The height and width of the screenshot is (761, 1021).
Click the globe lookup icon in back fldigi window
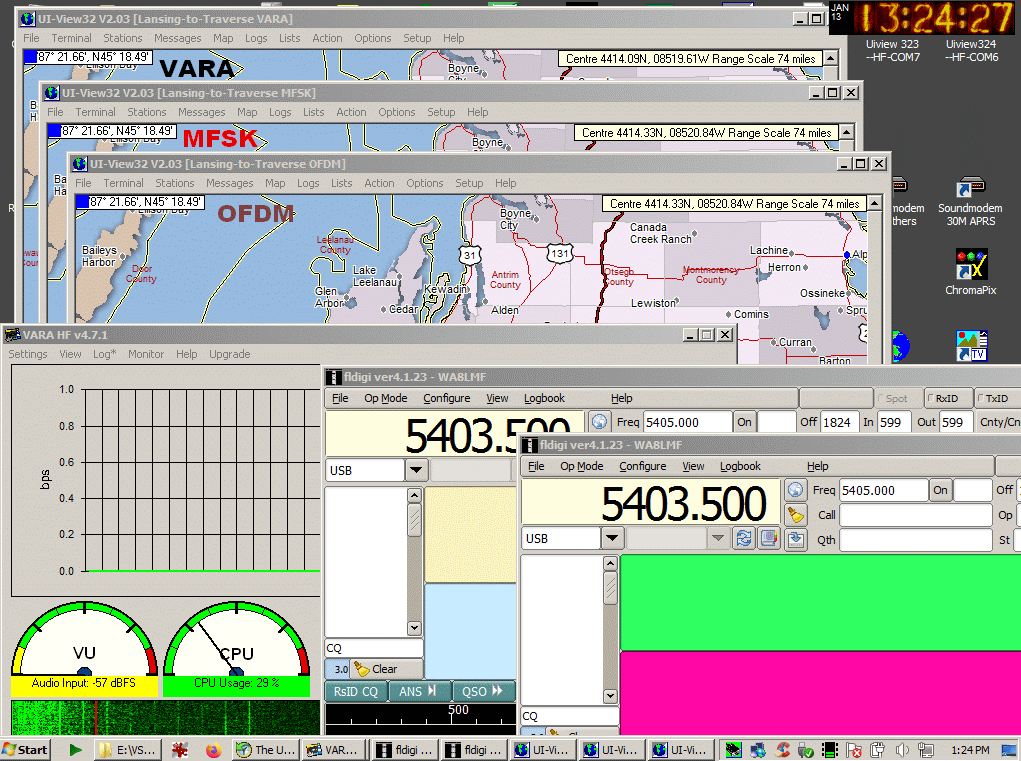coord(599,422)
